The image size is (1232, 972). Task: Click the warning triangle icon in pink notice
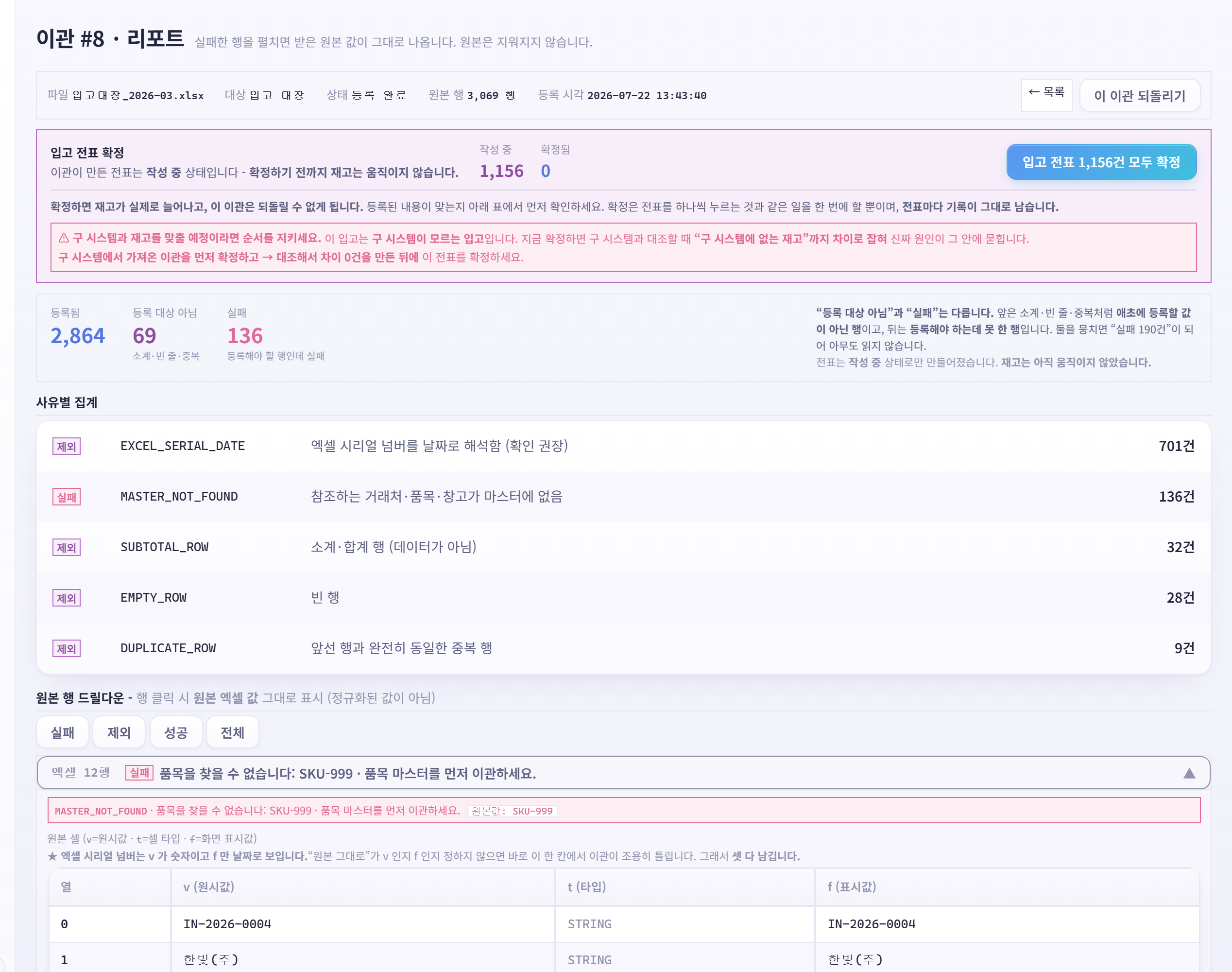tap(64, 239)
